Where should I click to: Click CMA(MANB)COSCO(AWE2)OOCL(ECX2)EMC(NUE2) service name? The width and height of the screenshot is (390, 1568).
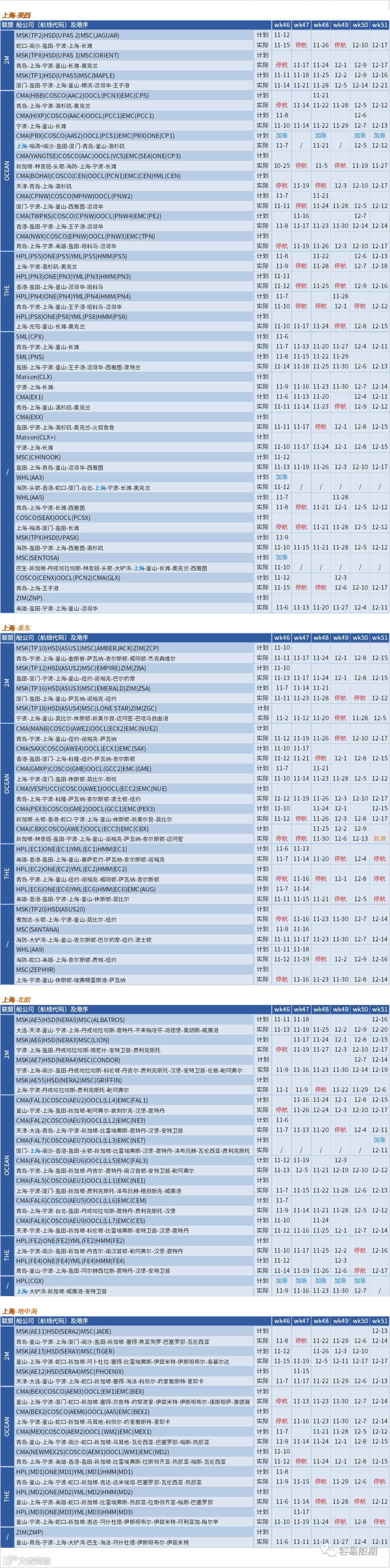(x=87, y=728)
